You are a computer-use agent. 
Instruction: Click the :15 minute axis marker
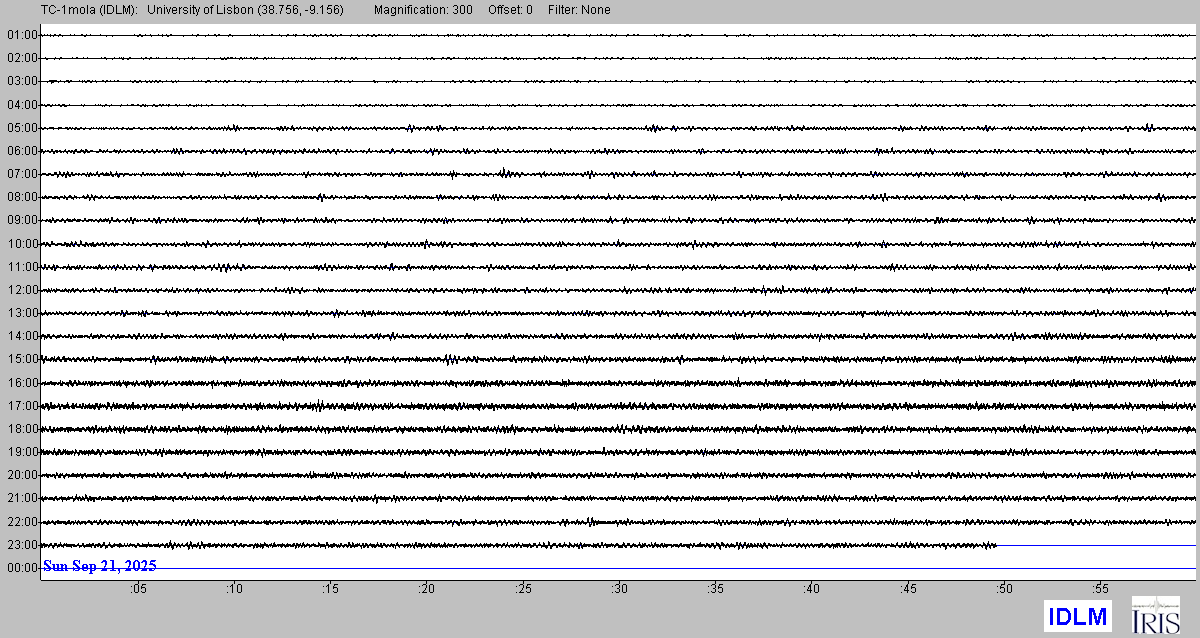[x=330, y=590]
